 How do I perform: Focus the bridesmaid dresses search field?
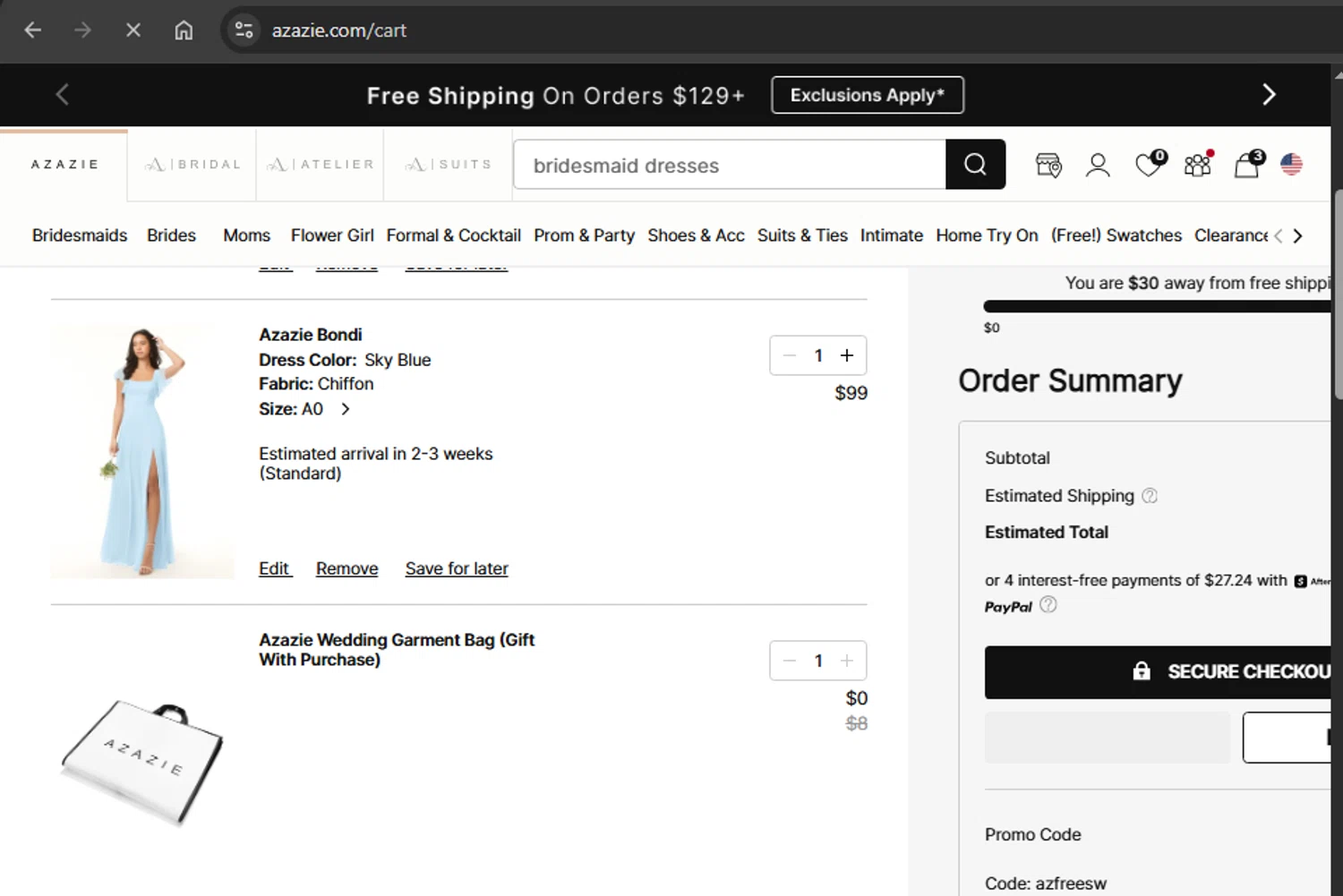click(730, 165)
